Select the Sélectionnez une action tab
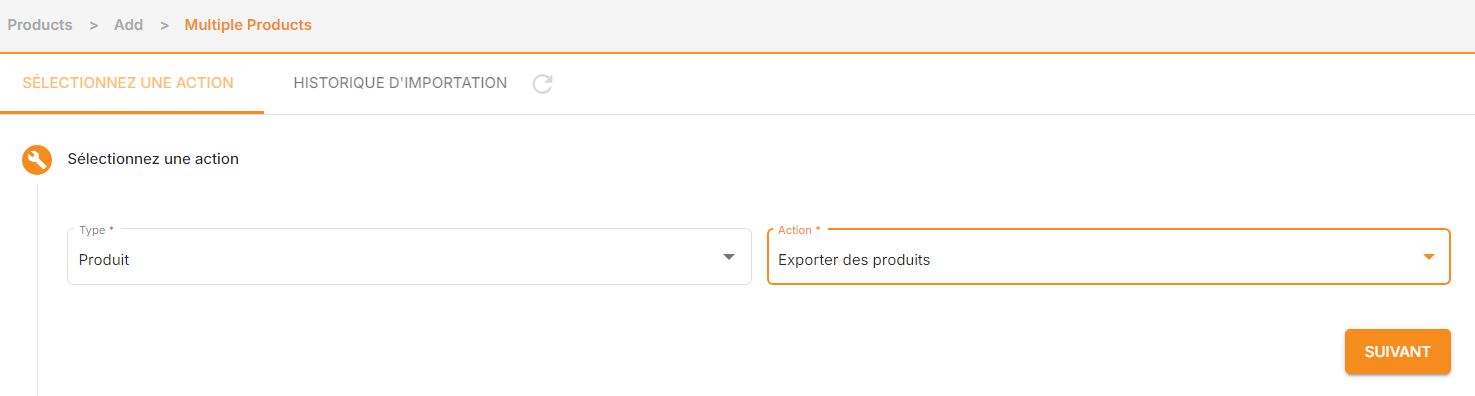The height and width of the screenshot is (396, 1475). pyautogui.click(x=128, y=83)
